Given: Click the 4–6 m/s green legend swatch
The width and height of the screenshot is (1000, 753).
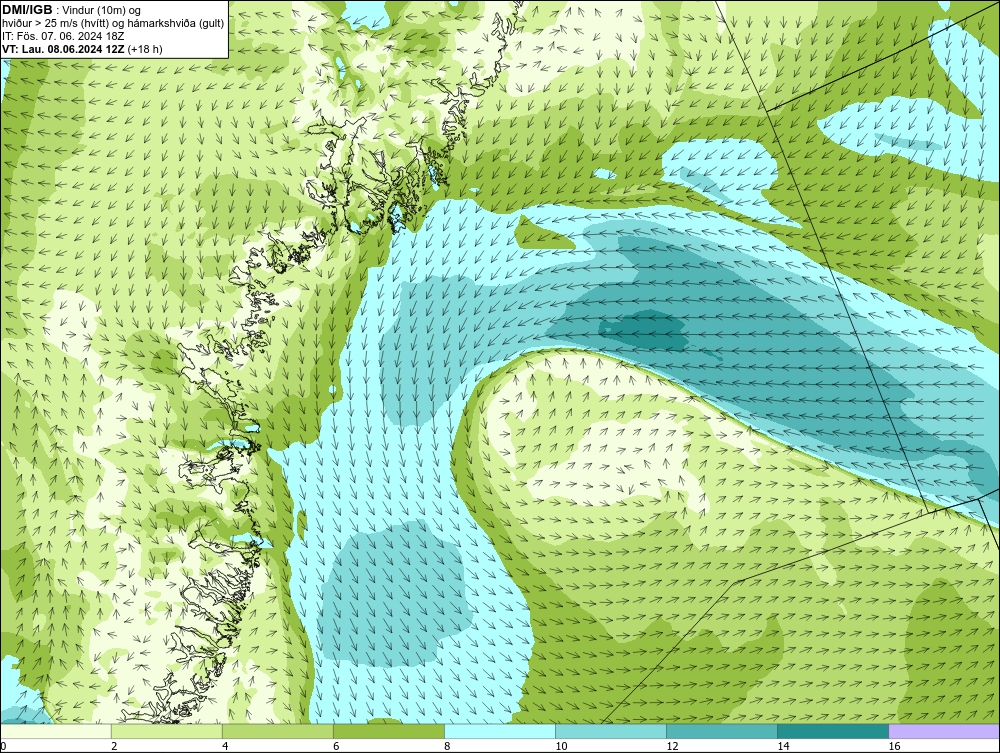Looking at the screenshot, I should coord(278,731).
